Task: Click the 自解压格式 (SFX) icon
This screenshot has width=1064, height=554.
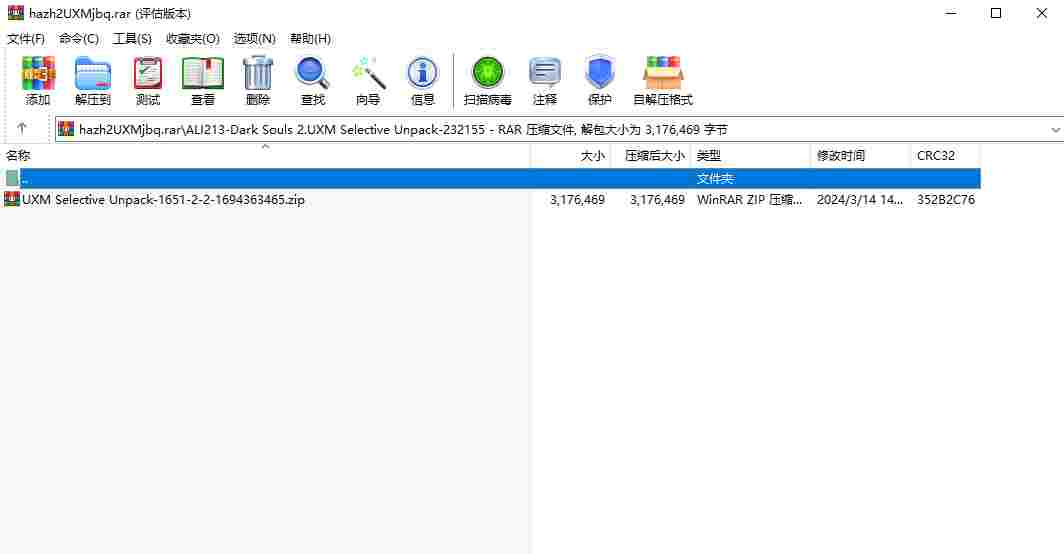Action: pos(663,81)
